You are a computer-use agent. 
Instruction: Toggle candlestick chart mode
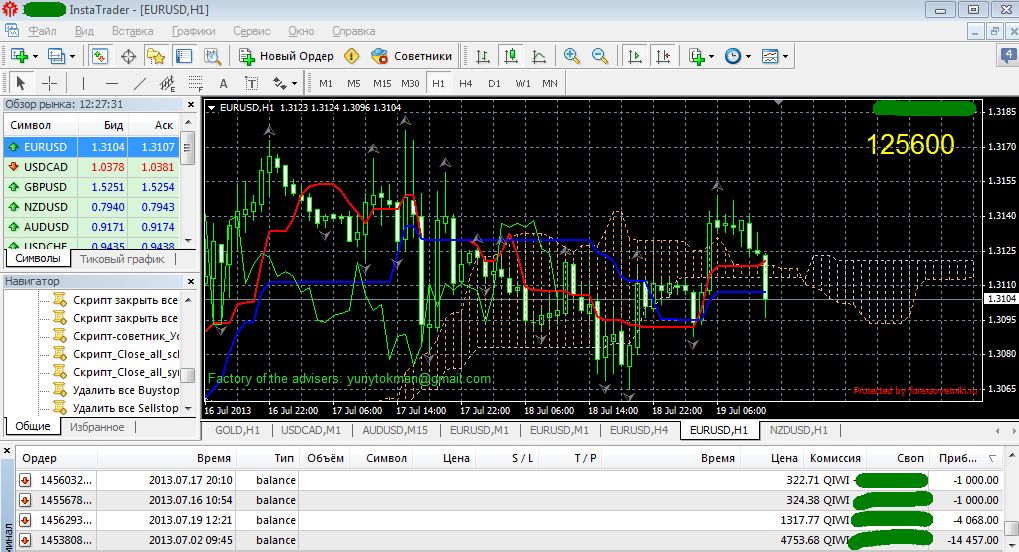(511, 56)
